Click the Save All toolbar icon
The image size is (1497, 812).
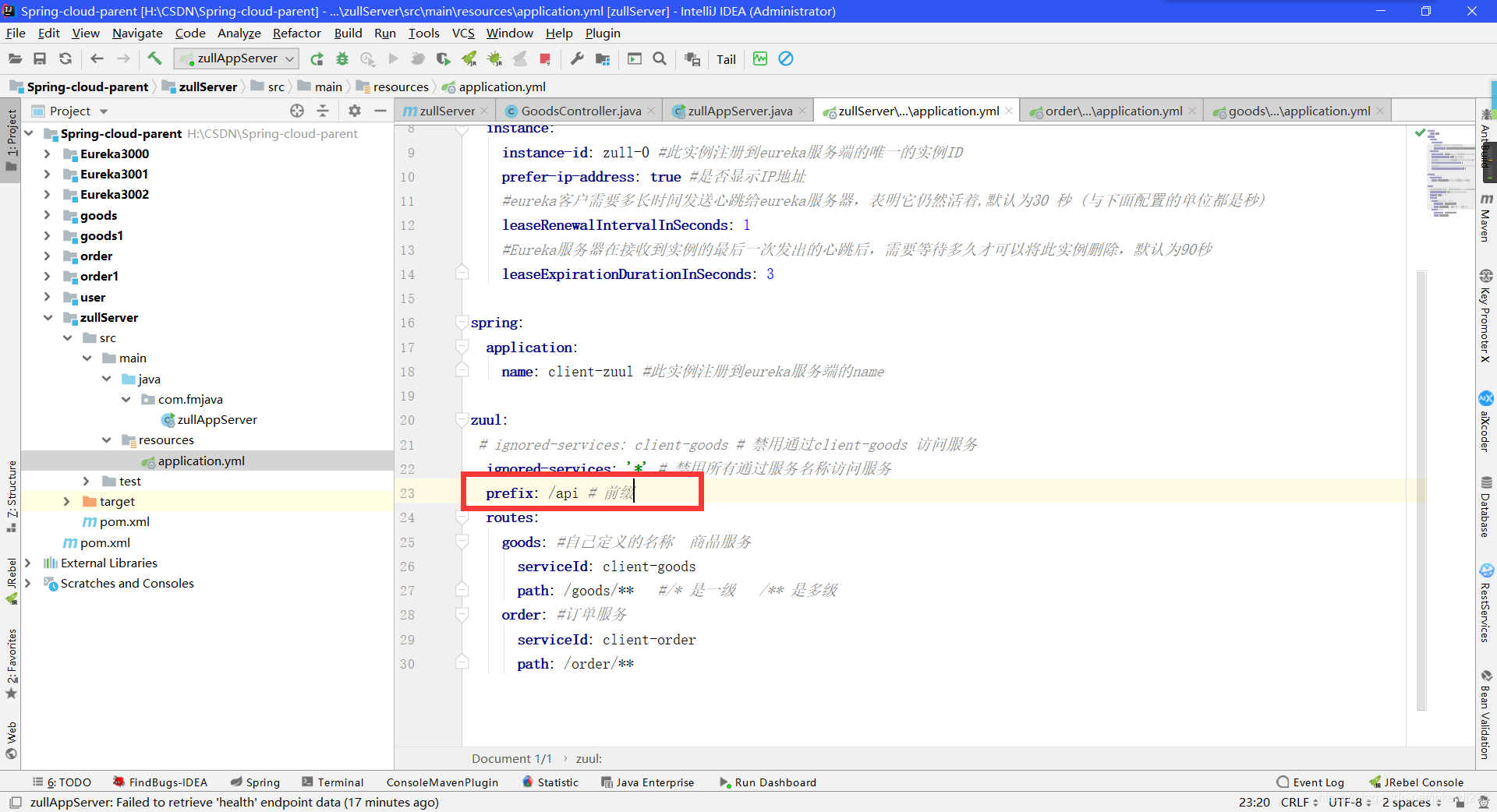pyautogui.click(x=40, y=58)
